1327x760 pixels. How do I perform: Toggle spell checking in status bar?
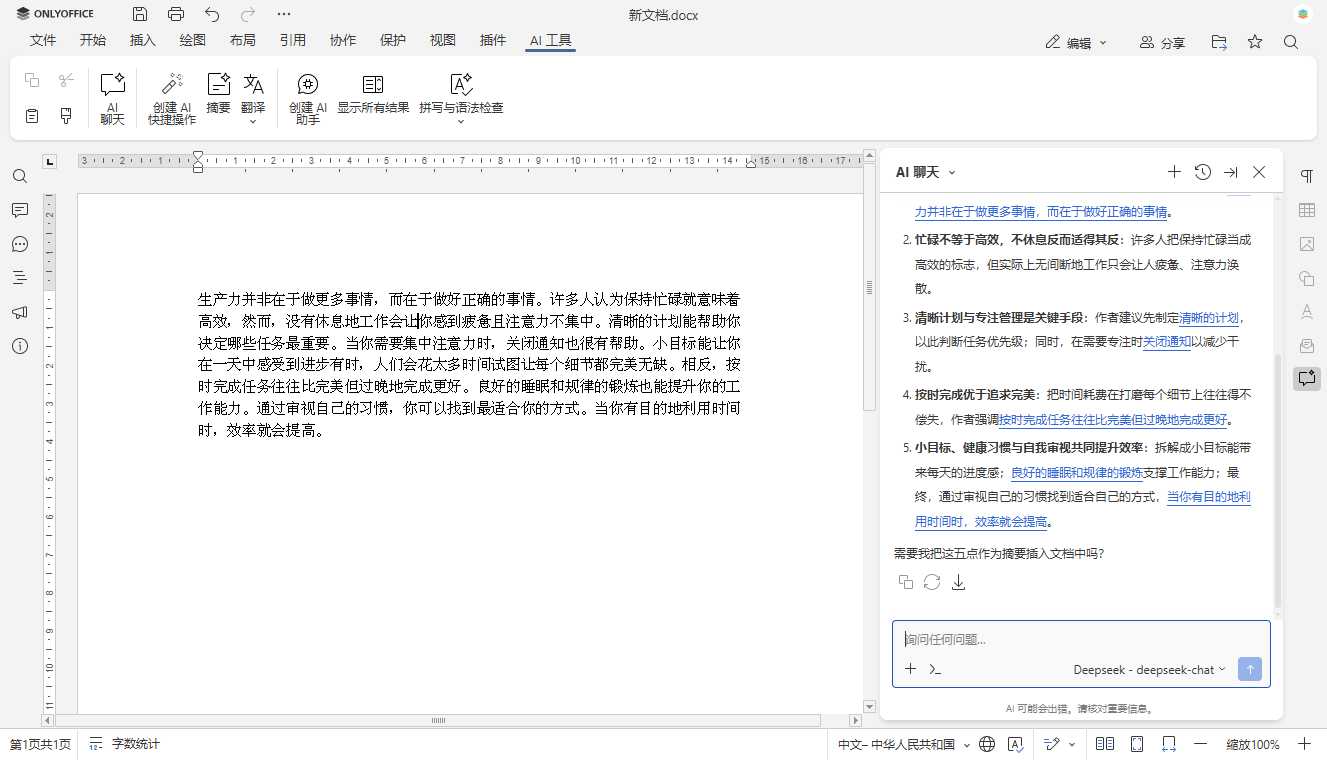(x=1015, y=744)
